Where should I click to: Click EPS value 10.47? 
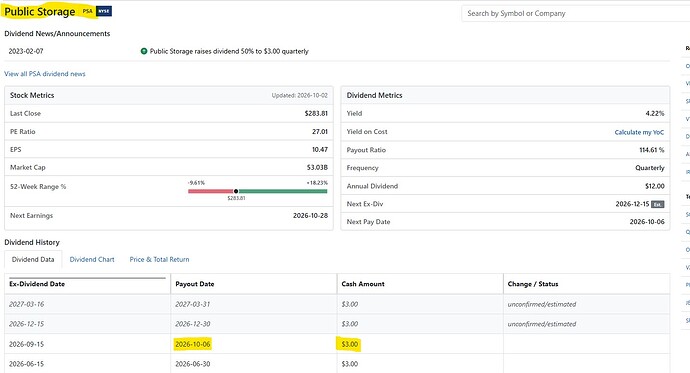tap(320, 150)
